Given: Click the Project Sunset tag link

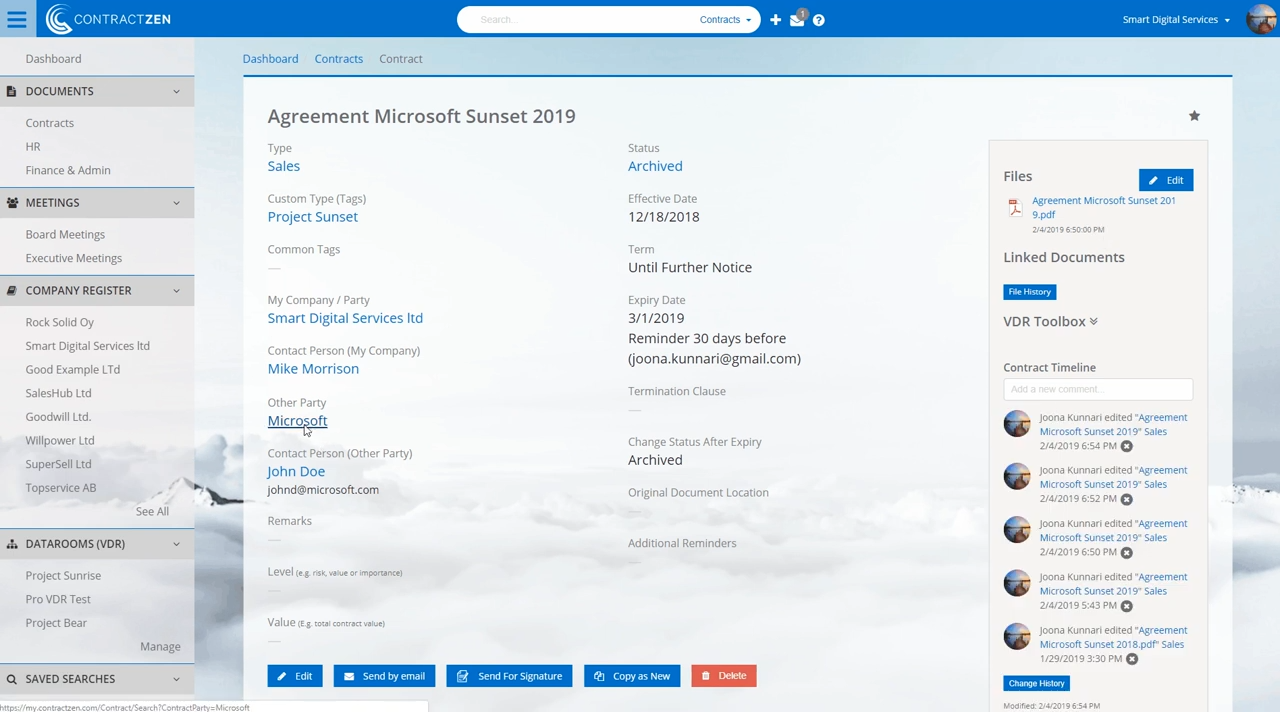Looking at the screenshot, I should coord(312,217).
